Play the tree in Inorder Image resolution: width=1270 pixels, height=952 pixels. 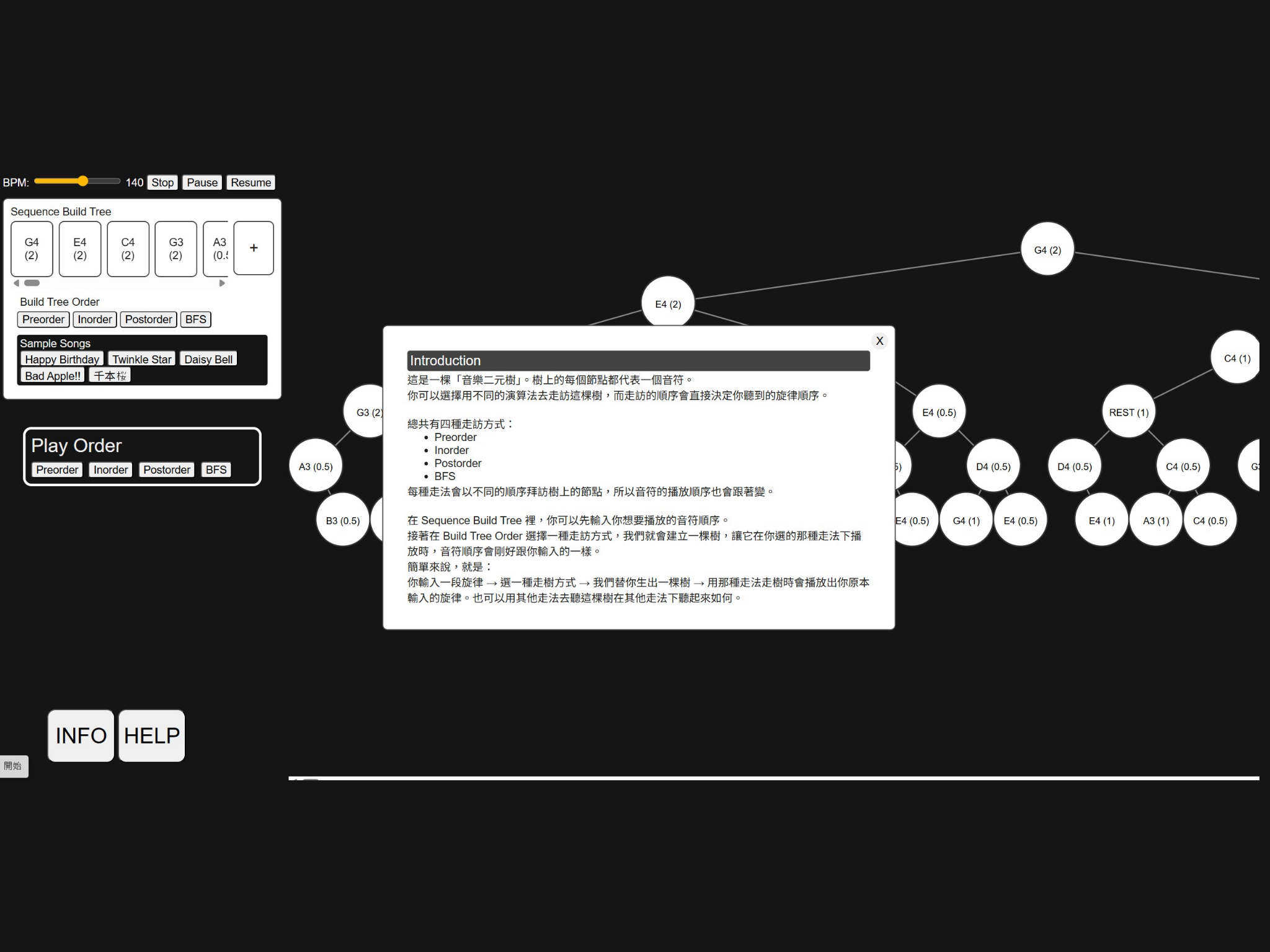pyautogui.click(x=110, y=469)
